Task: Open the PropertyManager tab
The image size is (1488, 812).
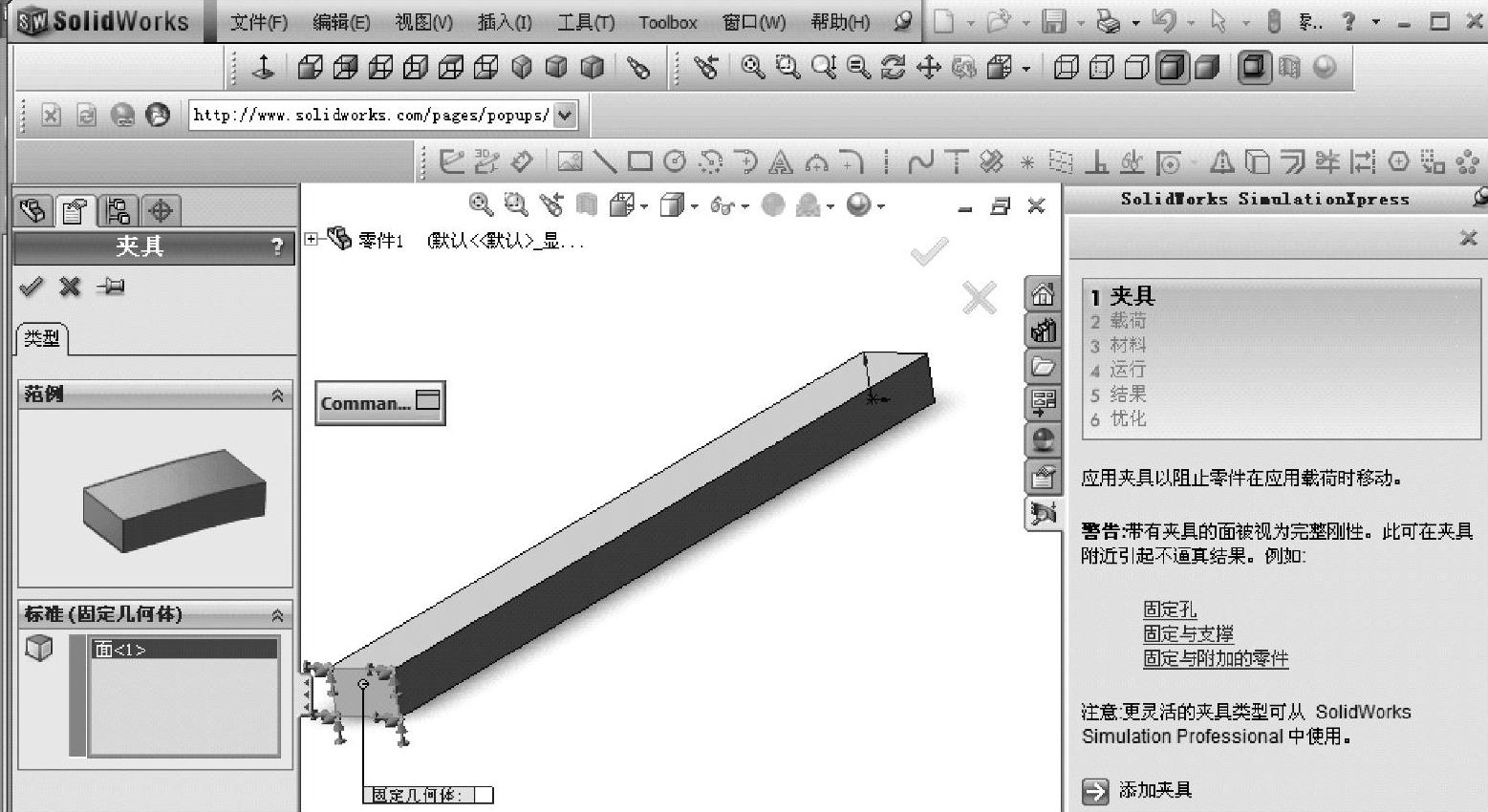Action: [x=74, y=210]
